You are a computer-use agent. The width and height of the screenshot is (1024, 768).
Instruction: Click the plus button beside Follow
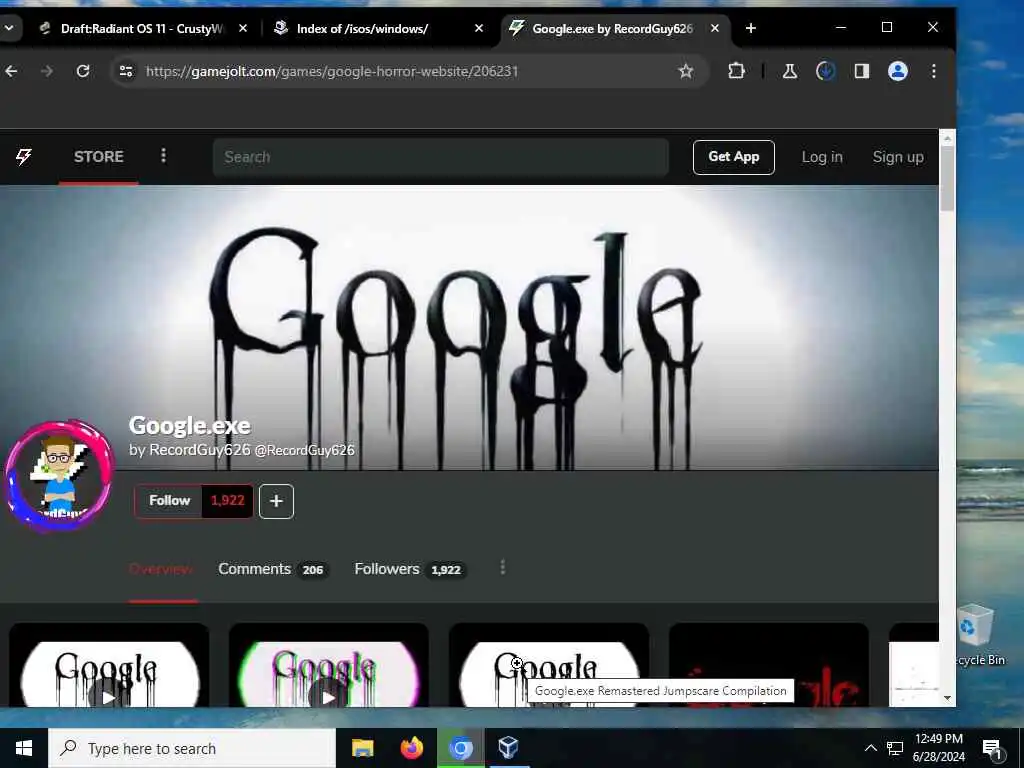click(276, 501)
